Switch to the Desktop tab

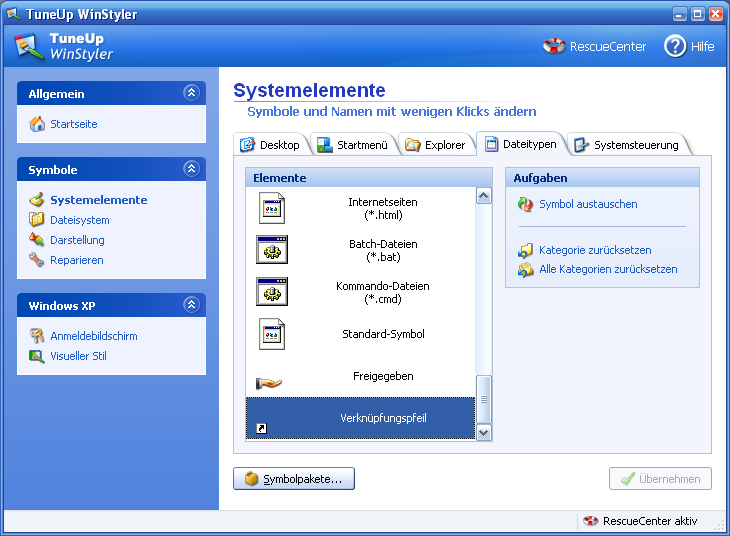271,145
